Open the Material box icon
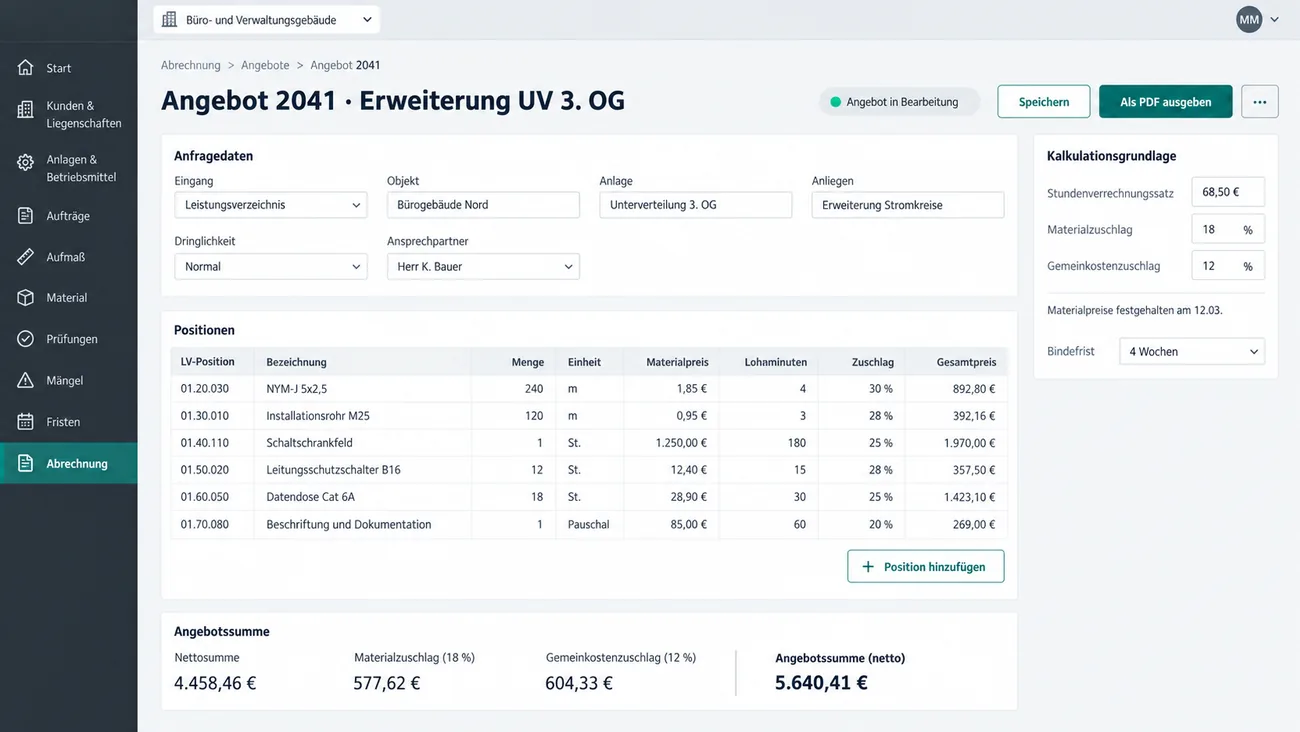This screenshot has height=732, width=1300. click(x=26, y=298)
